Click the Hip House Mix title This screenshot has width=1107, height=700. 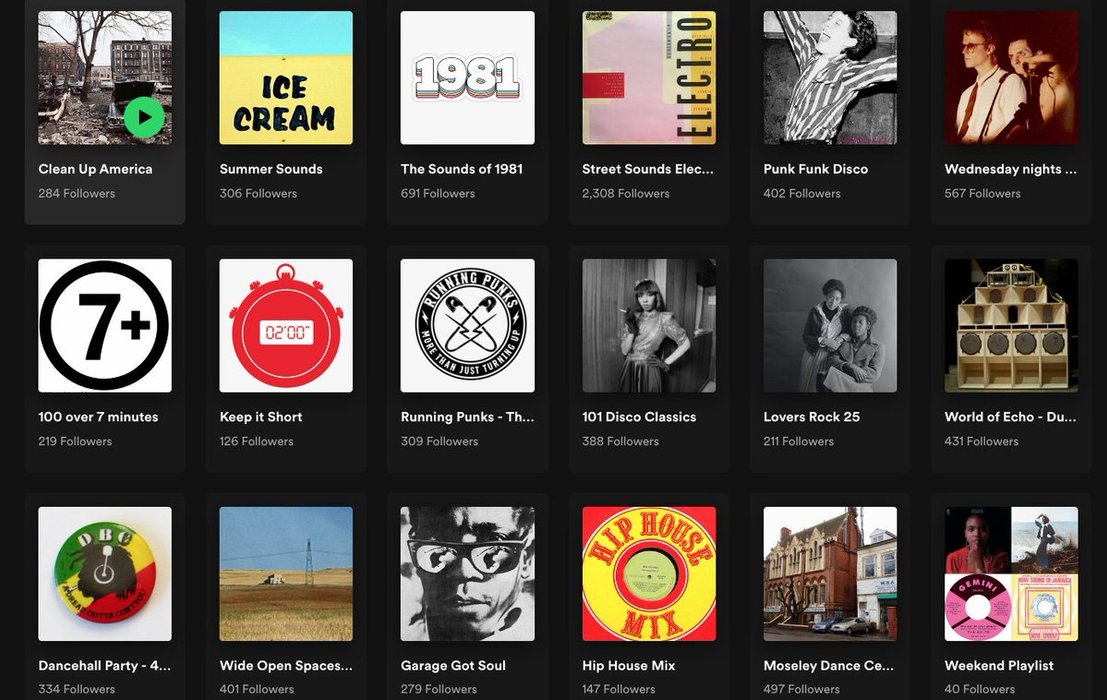pos(628,665)
